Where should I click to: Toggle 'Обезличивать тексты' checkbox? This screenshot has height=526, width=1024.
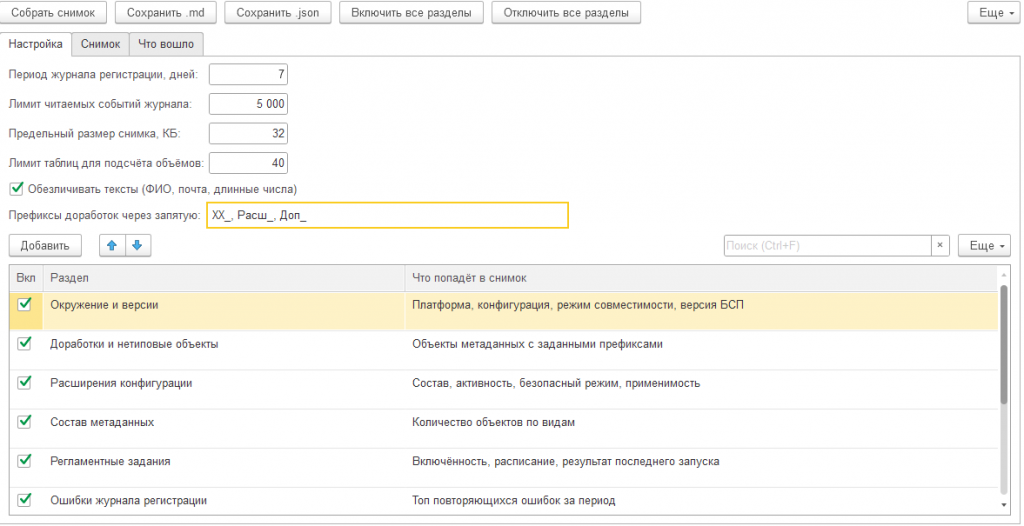[x=16, y=189]
